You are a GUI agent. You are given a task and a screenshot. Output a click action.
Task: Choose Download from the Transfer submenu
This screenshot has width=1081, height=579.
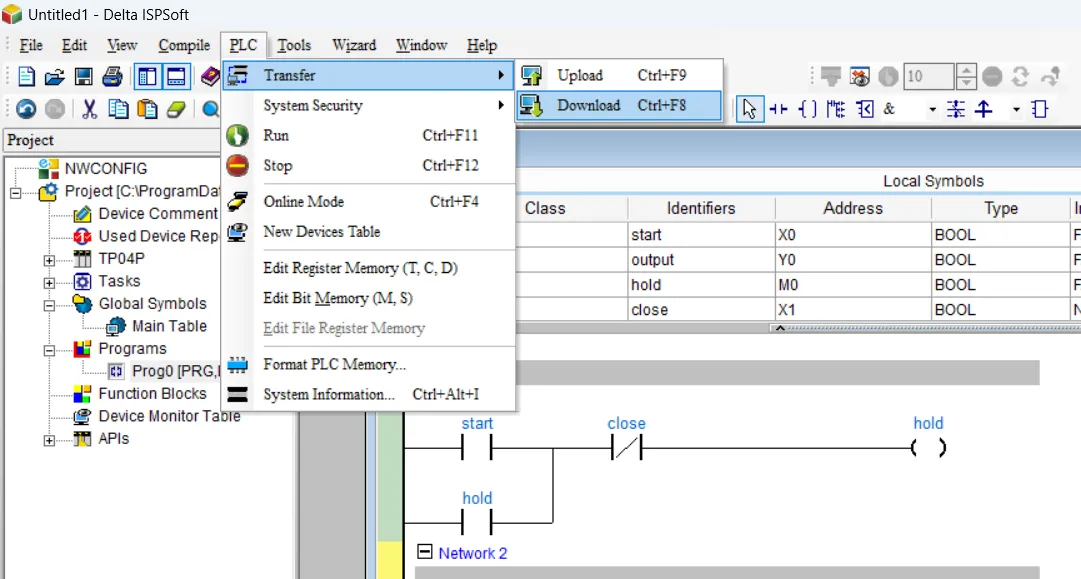619,105
